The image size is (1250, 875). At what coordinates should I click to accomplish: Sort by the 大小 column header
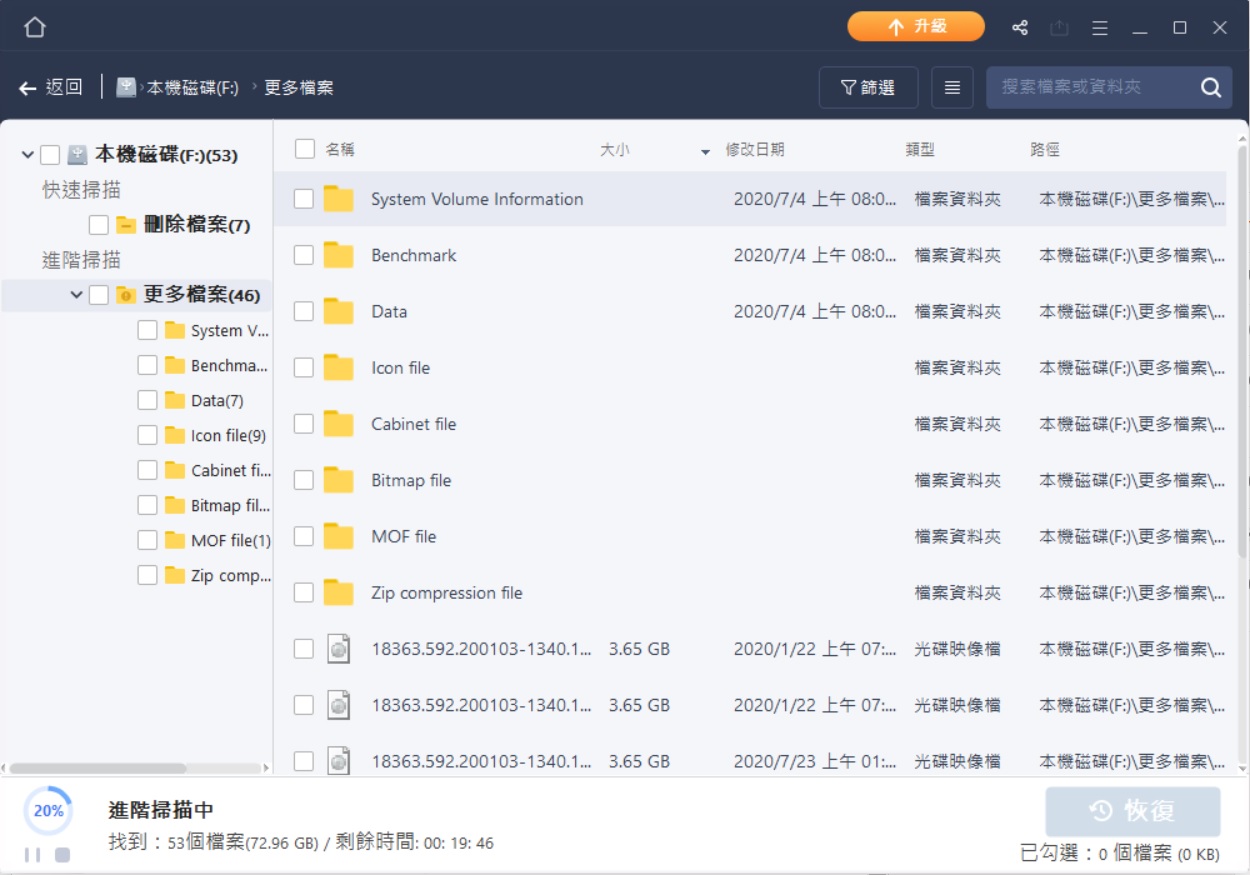614,149
